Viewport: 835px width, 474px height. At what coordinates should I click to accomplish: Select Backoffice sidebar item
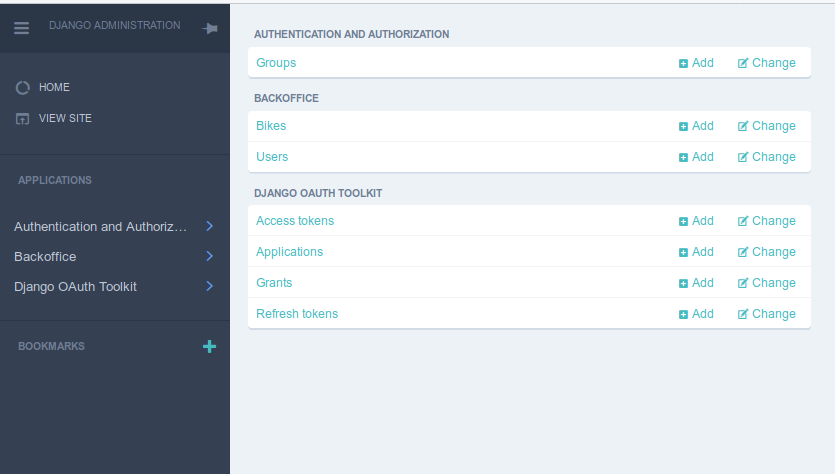tap(45, 257)
